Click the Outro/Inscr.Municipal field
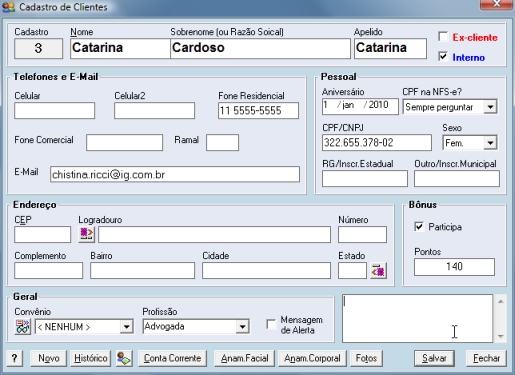Viewport: 515px width, 375px height. (457, 179)
